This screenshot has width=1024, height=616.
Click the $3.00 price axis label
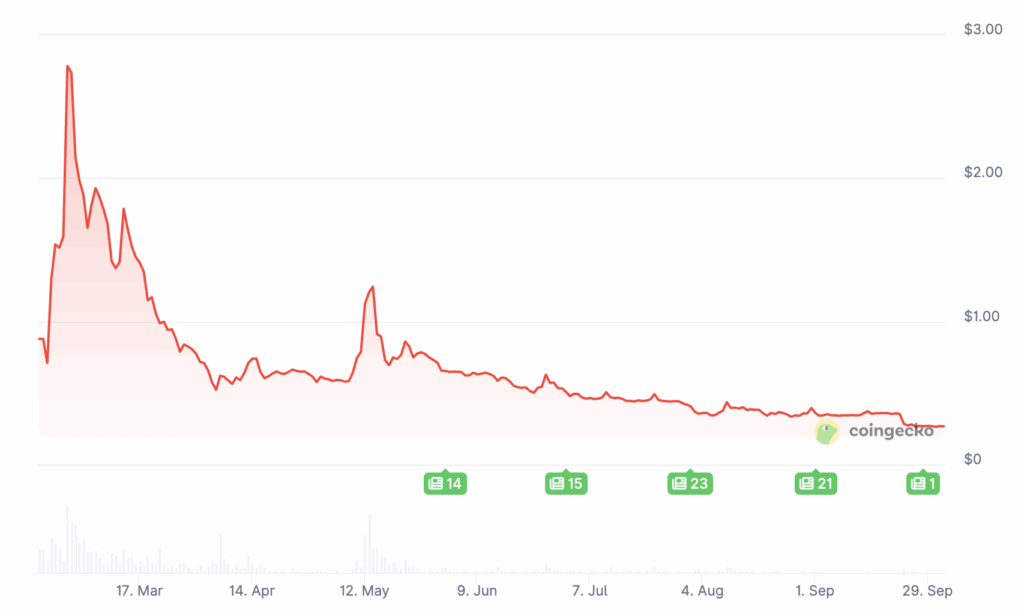tap(982, 29)
